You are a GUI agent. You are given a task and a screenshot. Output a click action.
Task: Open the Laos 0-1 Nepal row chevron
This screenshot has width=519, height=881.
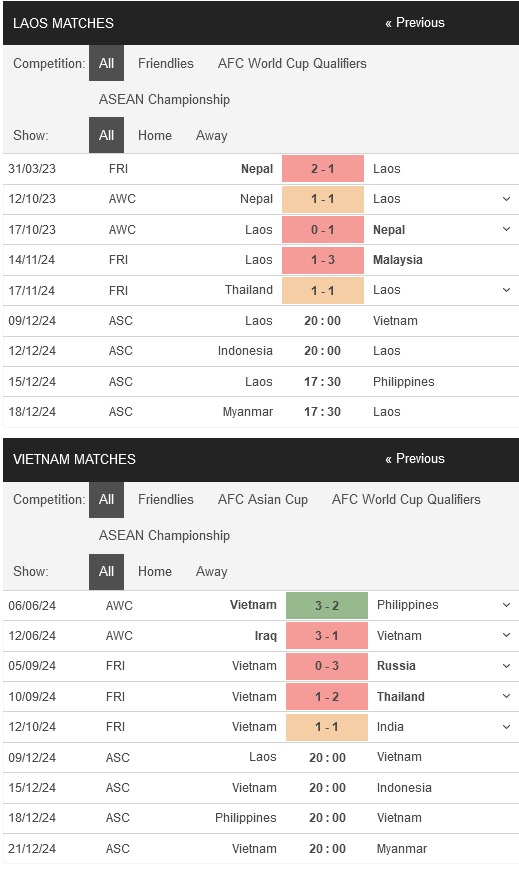pos(506,229)
